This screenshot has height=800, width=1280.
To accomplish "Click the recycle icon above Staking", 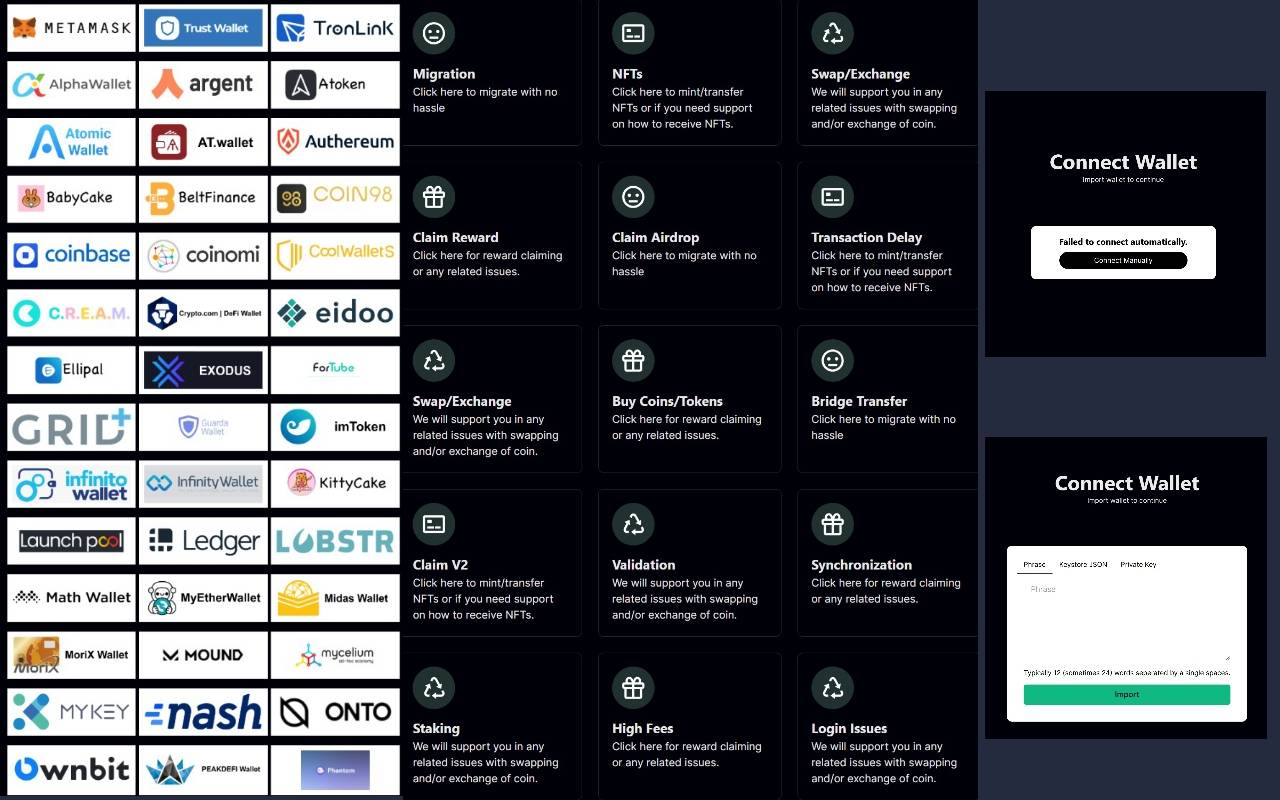I will pyautogui.click(x=433, y=688).
